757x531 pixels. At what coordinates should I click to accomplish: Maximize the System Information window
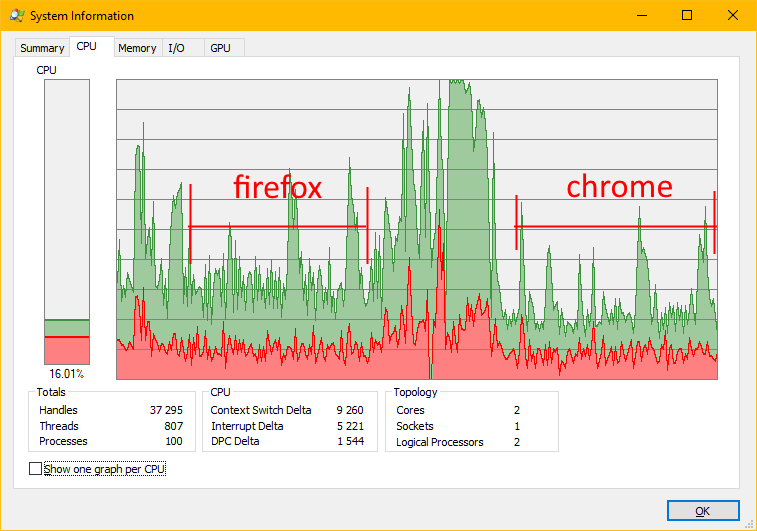click(687, 15)
